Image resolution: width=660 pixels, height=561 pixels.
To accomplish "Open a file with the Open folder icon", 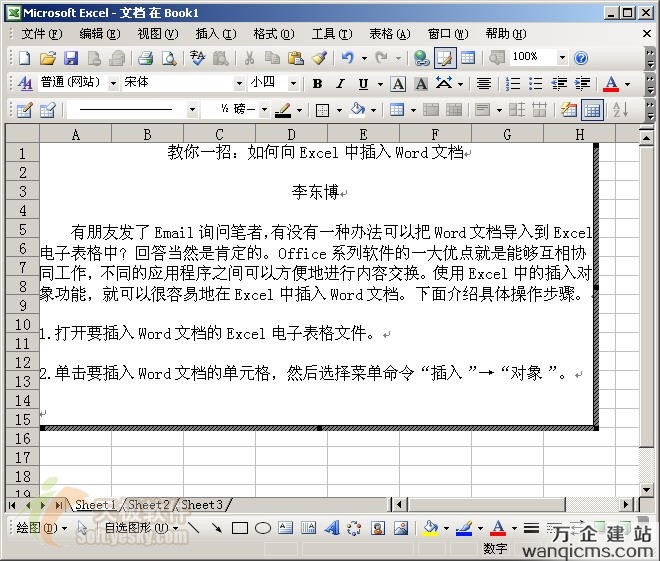I will coord(48,58).
